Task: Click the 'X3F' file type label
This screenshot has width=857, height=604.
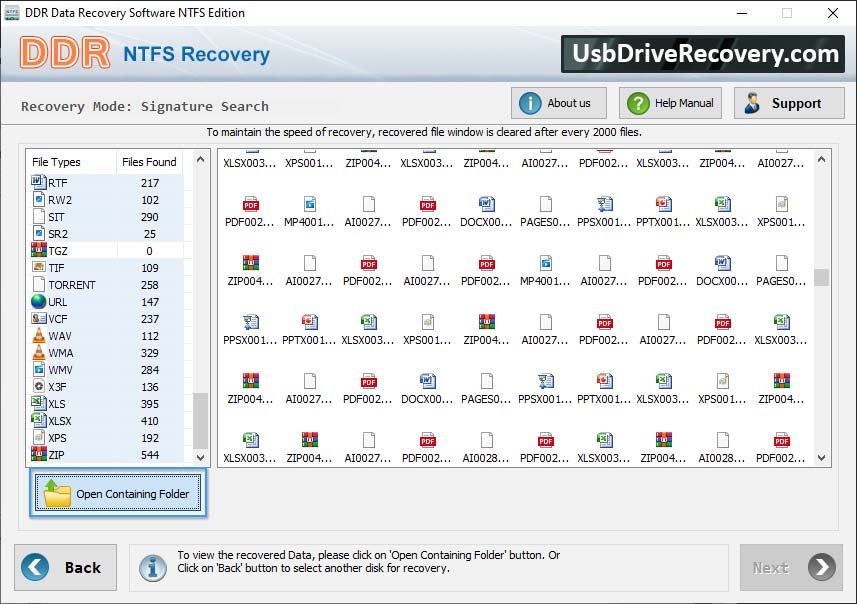Action: pyautogui.click(x=57, y=386)
